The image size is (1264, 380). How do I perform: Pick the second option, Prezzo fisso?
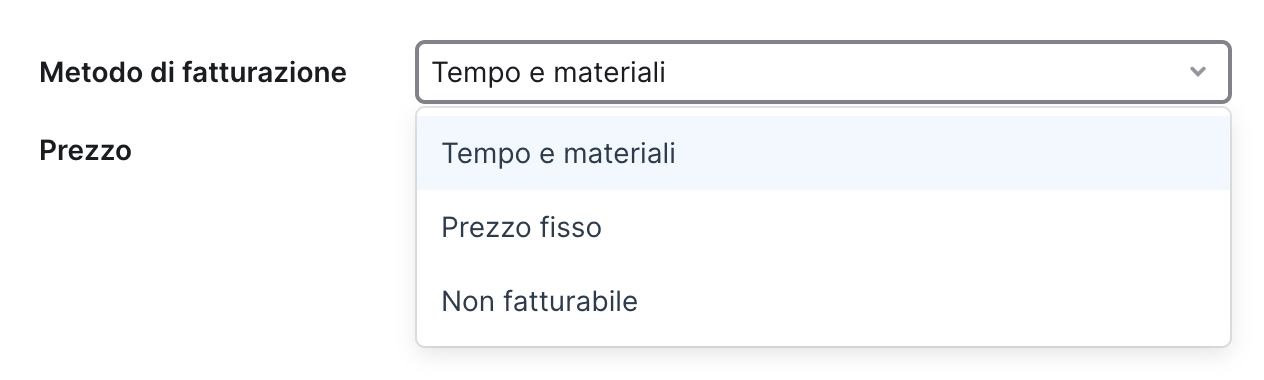tap(823, 228)
